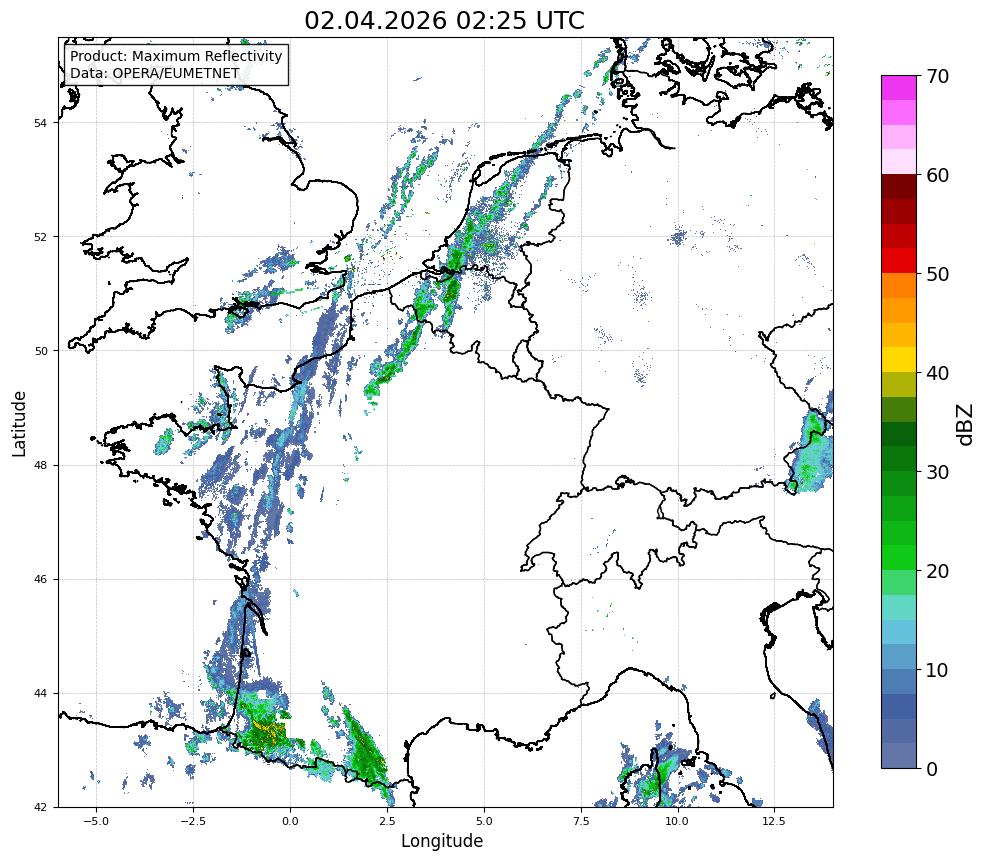This screenshot has height=860, width=985.
Task: Click the latitude tick label 42
Action: coord(40,807)
